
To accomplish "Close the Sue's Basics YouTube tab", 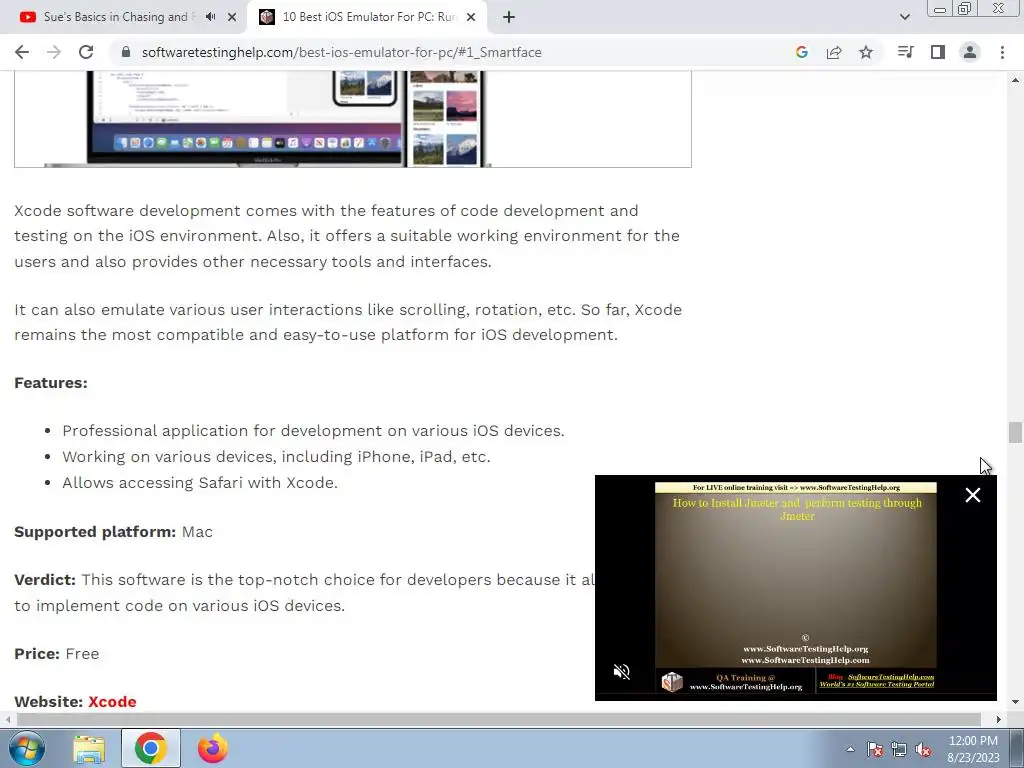I will 232,17.
